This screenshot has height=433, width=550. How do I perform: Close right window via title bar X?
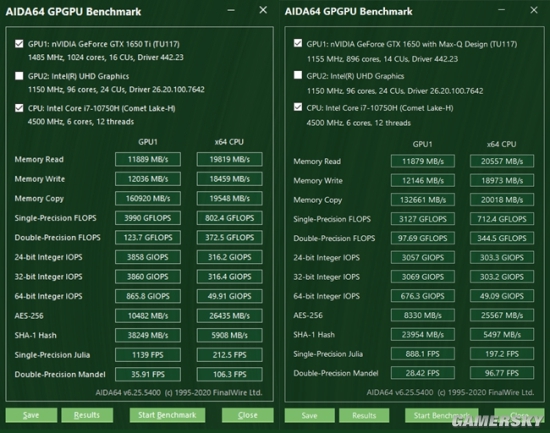534,10
